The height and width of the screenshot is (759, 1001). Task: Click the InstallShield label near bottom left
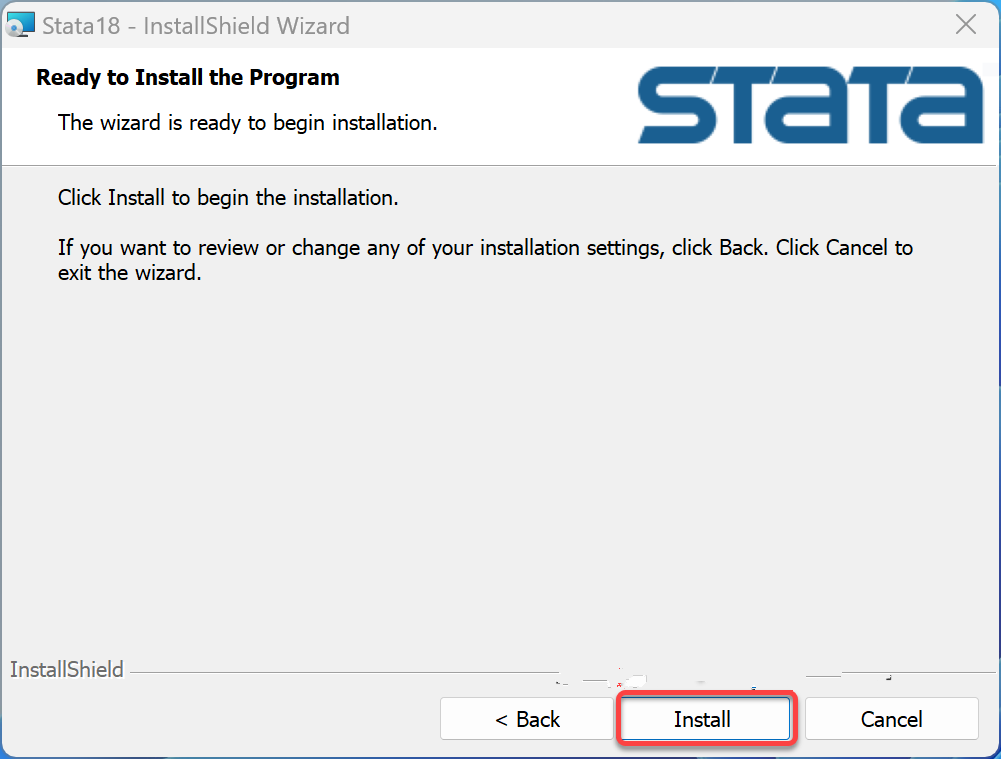[66, 670]
